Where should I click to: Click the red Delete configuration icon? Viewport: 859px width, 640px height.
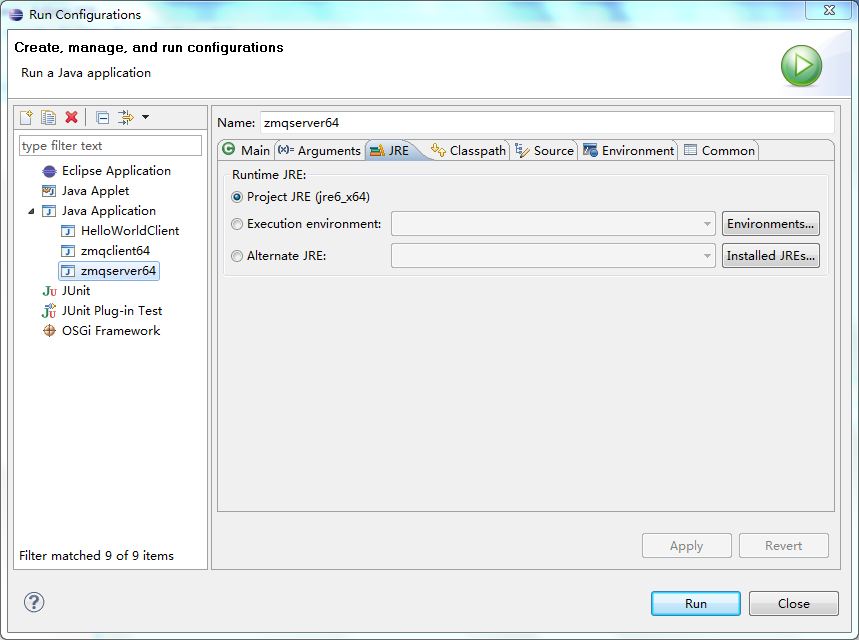[x=71, y=118]
